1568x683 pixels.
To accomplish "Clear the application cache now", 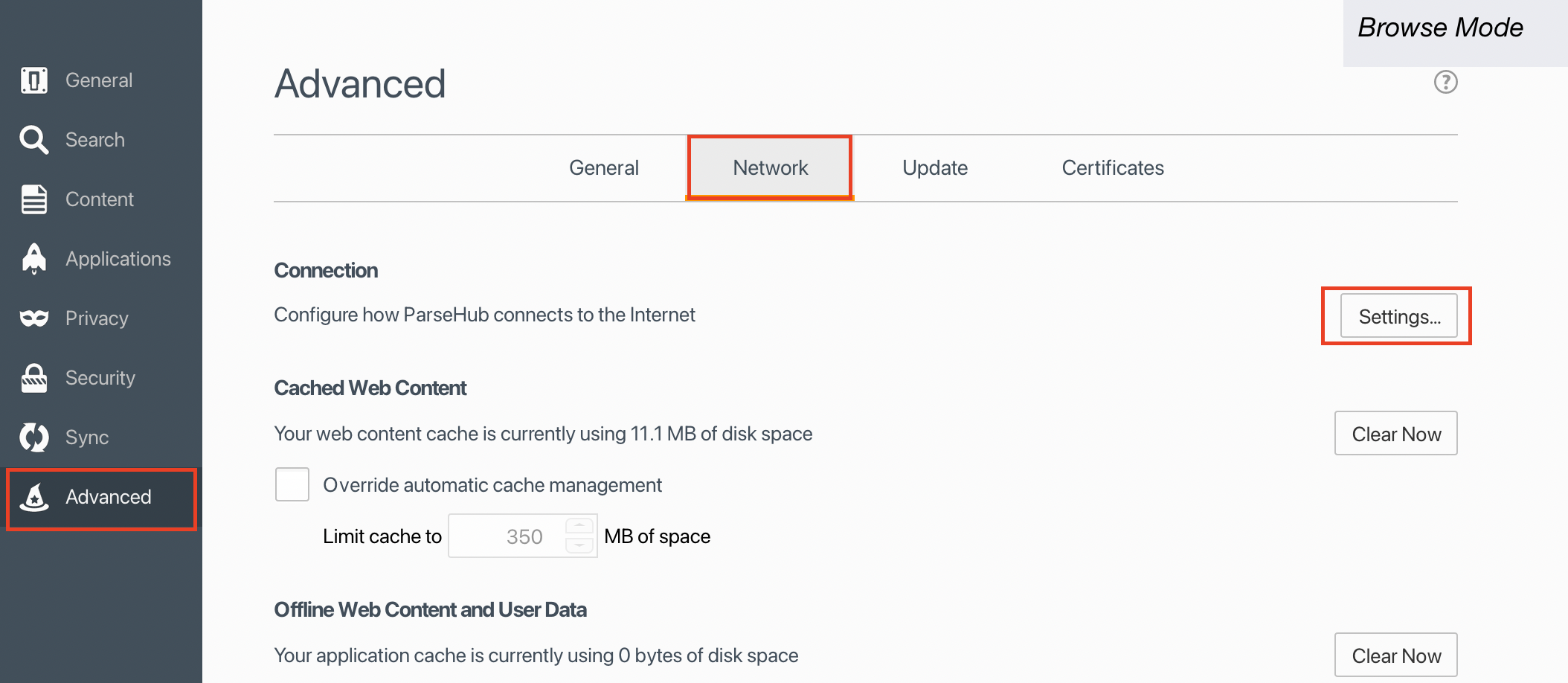I will [1395, 655].
